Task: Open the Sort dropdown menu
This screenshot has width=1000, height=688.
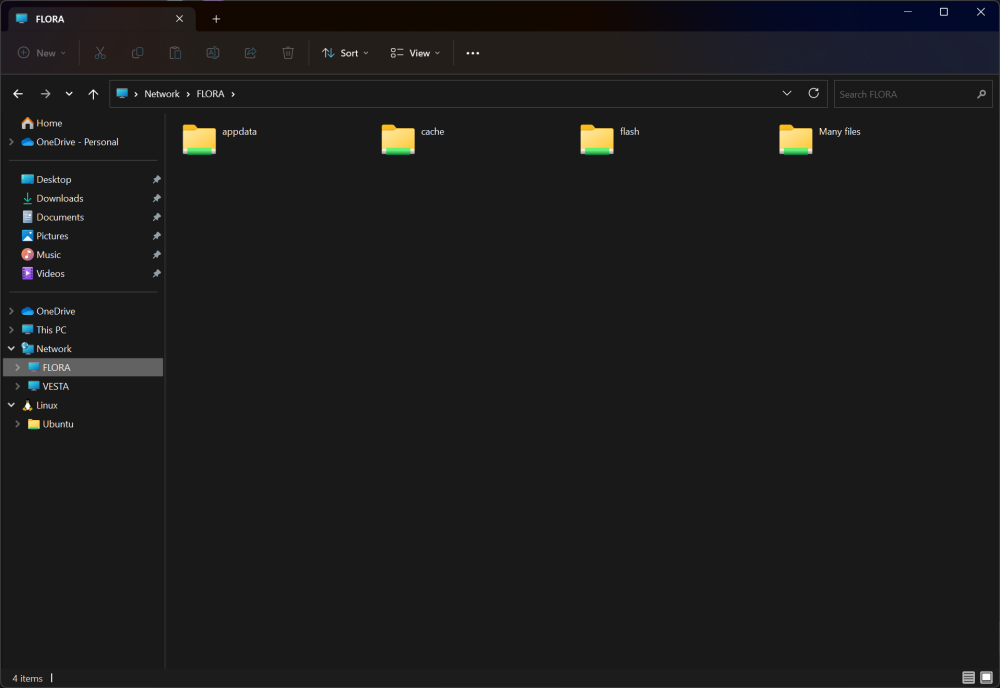Action: click(345, 53)
